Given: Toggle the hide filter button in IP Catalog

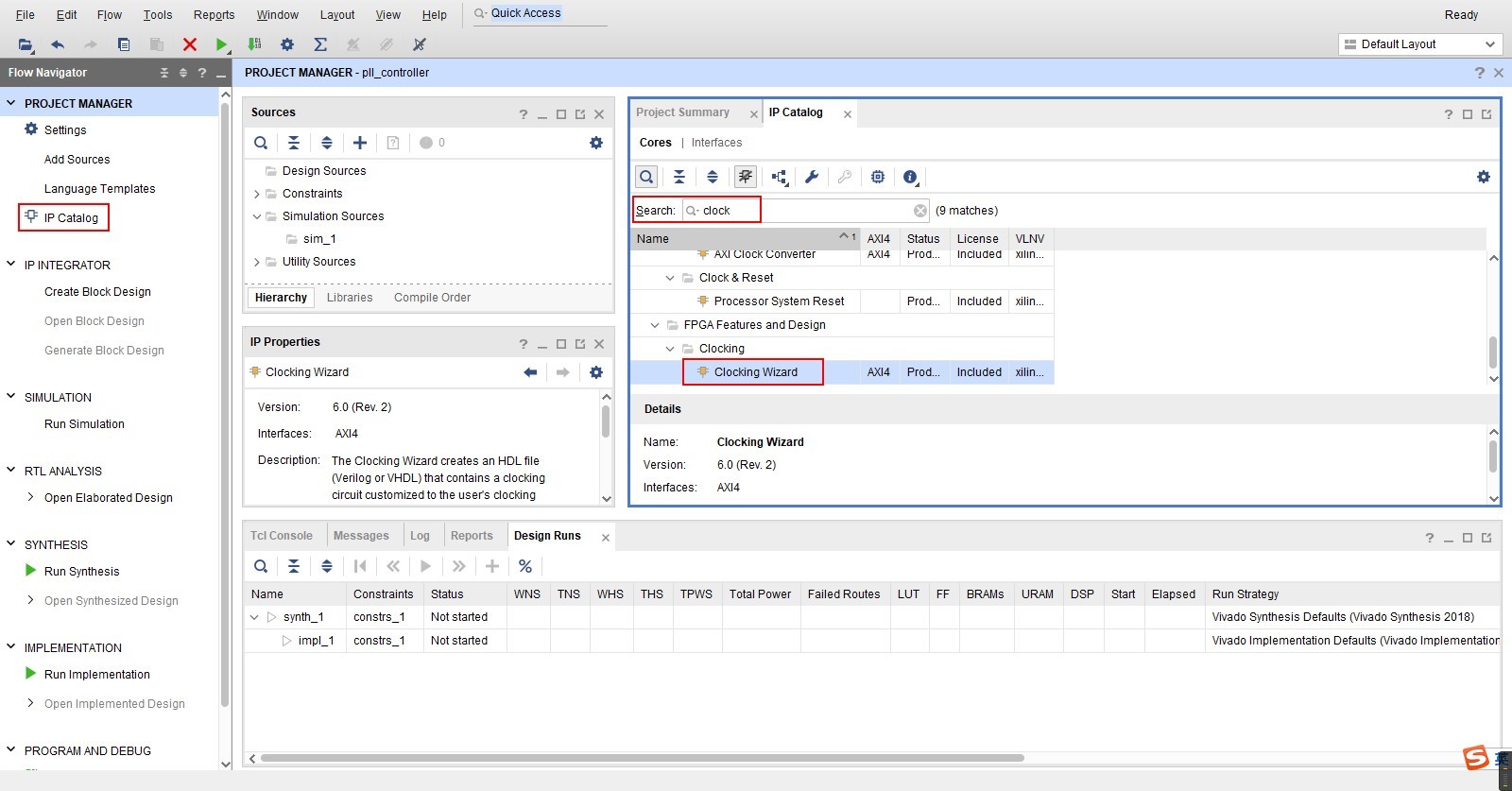Looking at the screenshot, I should click(x=746, y=177).
